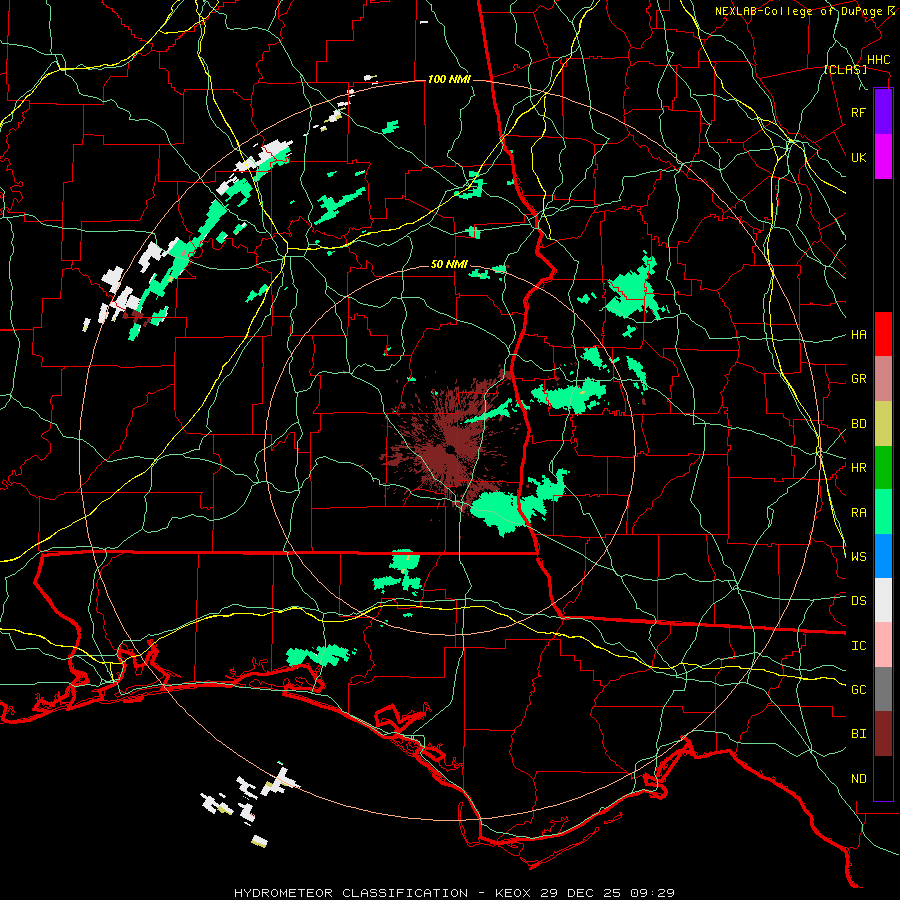Image resolution: width=900 pixels, height=900 pixels.
Task: Pick the bright green RA legend swatch
Action: 883,512
